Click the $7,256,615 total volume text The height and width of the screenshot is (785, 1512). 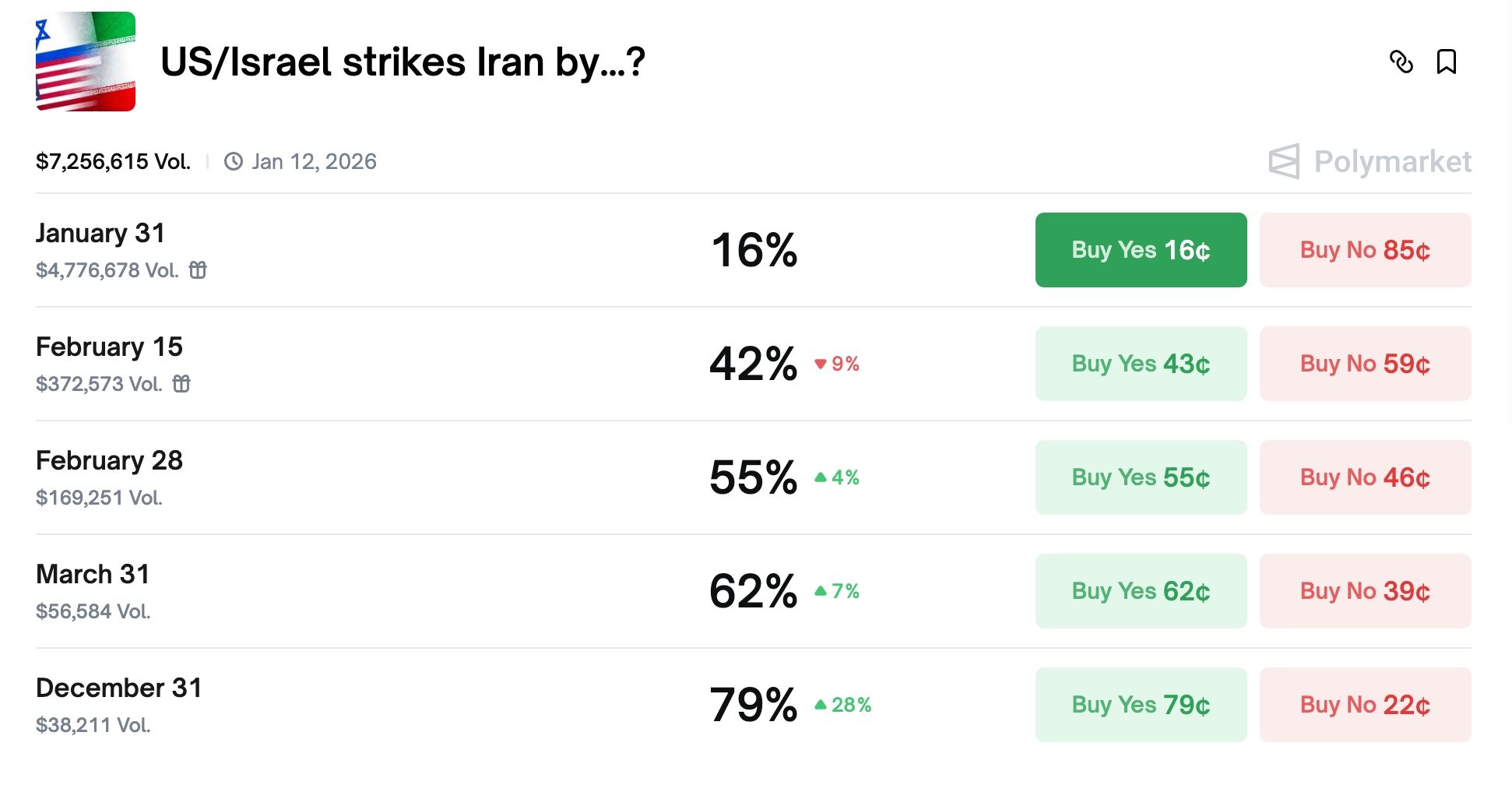pos(112,161)
